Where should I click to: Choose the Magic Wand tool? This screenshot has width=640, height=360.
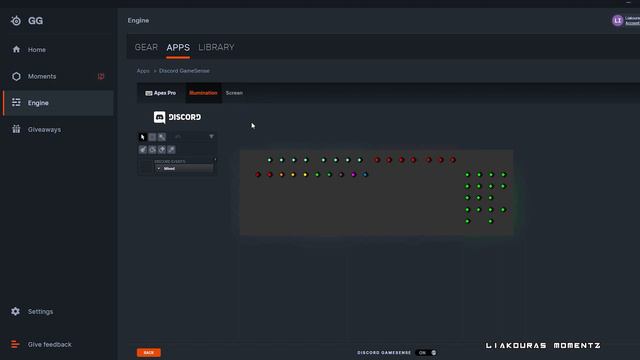[x=162, y=137]
